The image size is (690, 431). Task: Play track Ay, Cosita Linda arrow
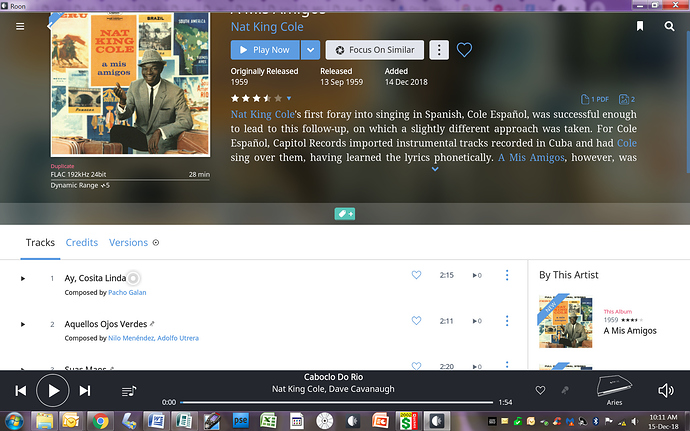click(23, 278)
